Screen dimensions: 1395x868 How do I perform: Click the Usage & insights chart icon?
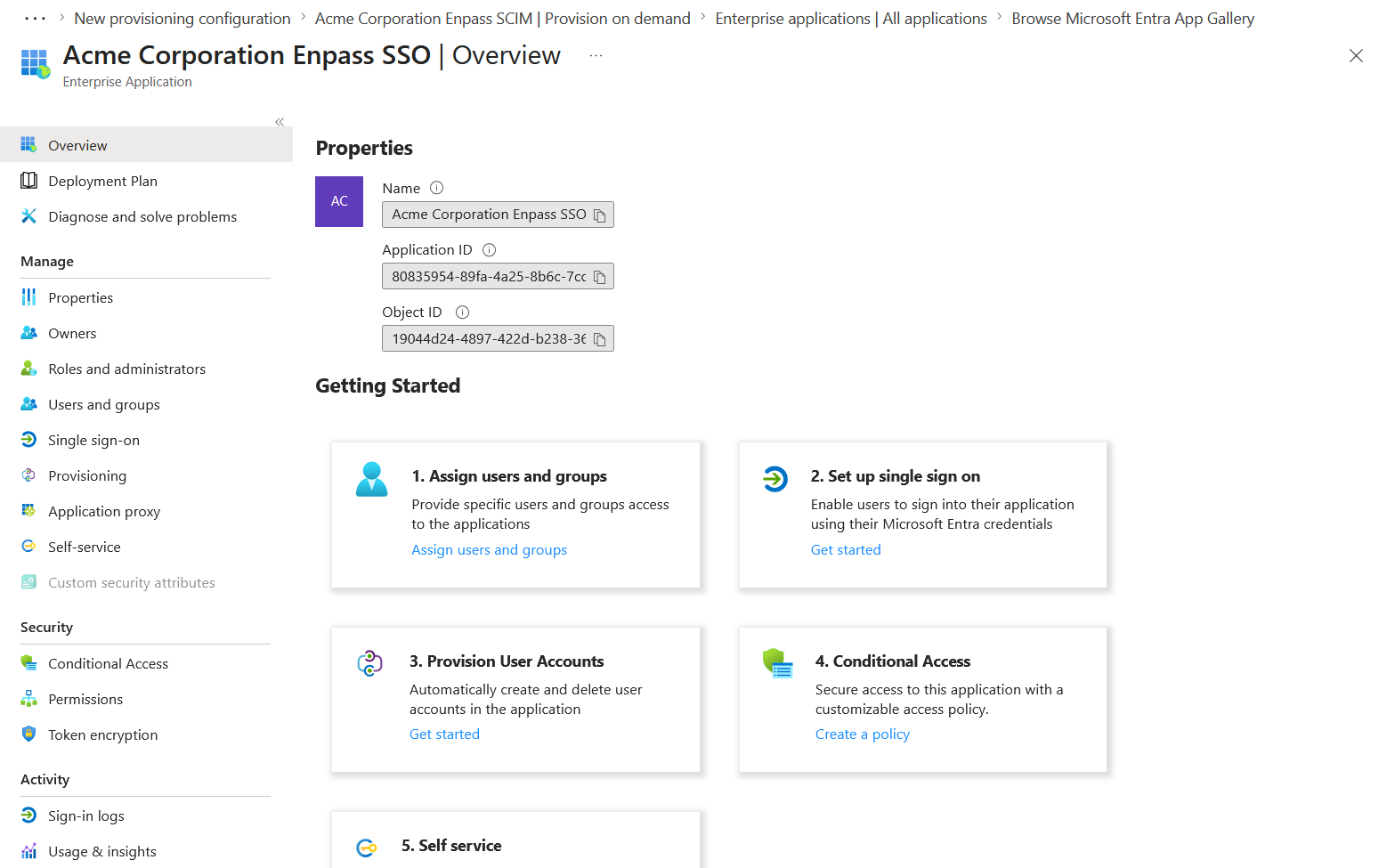coord(28,851)
